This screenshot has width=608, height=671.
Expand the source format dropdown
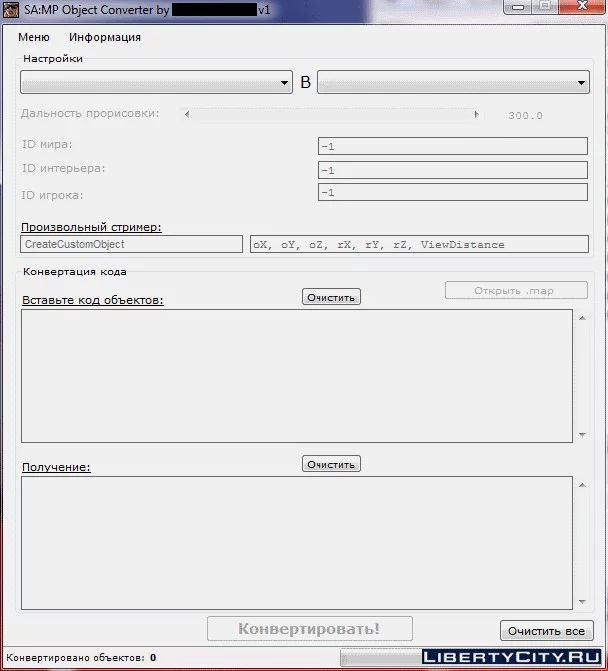(x=156, y=82)
